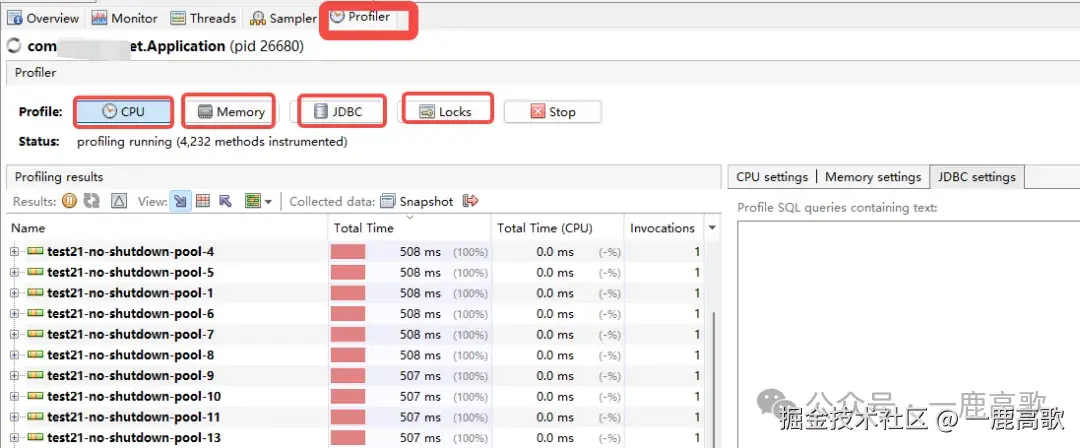This screenshot has height=448, width=1080.
Task: Open the CPU settings tab
Action: pos(771,176)
